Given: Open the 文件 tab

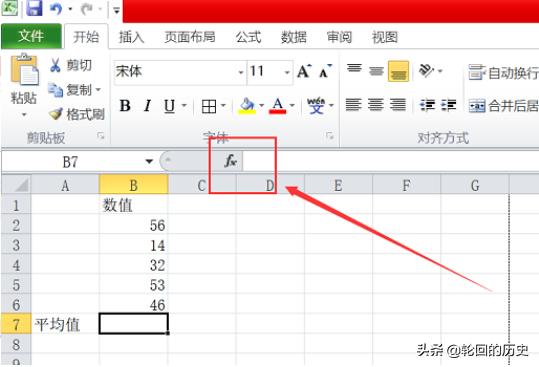Looking at the screenshot, I should point(31,36).
